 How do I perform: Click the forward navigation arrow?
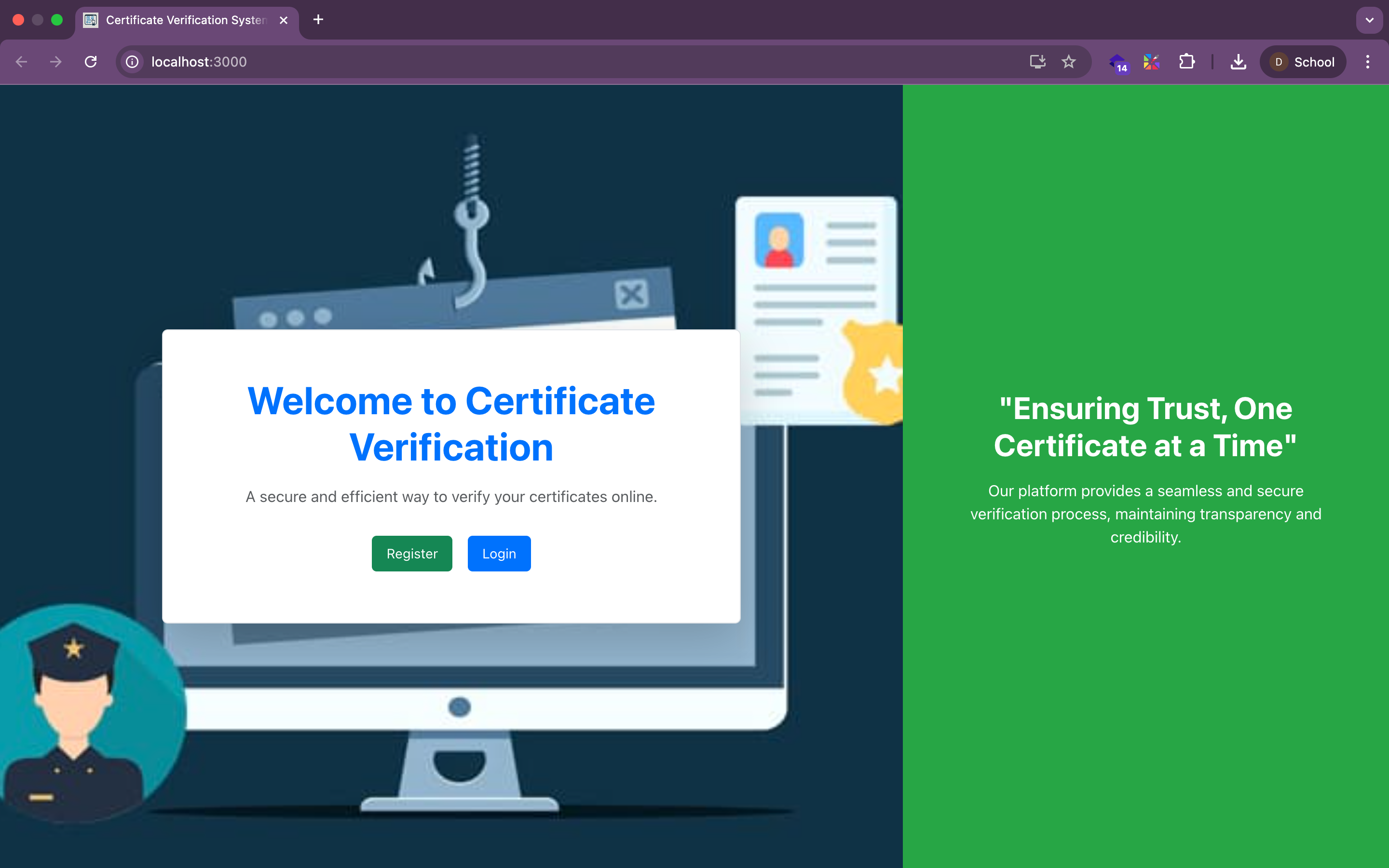coord(55,61)
